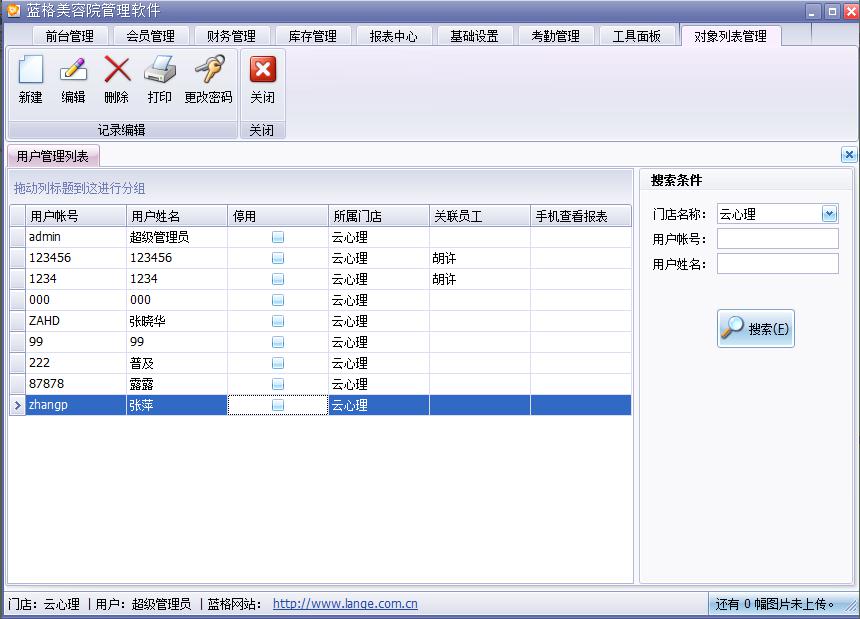Toggle 停用 checkbox for ZAHD row
The image size is (860, 619).
278,321
